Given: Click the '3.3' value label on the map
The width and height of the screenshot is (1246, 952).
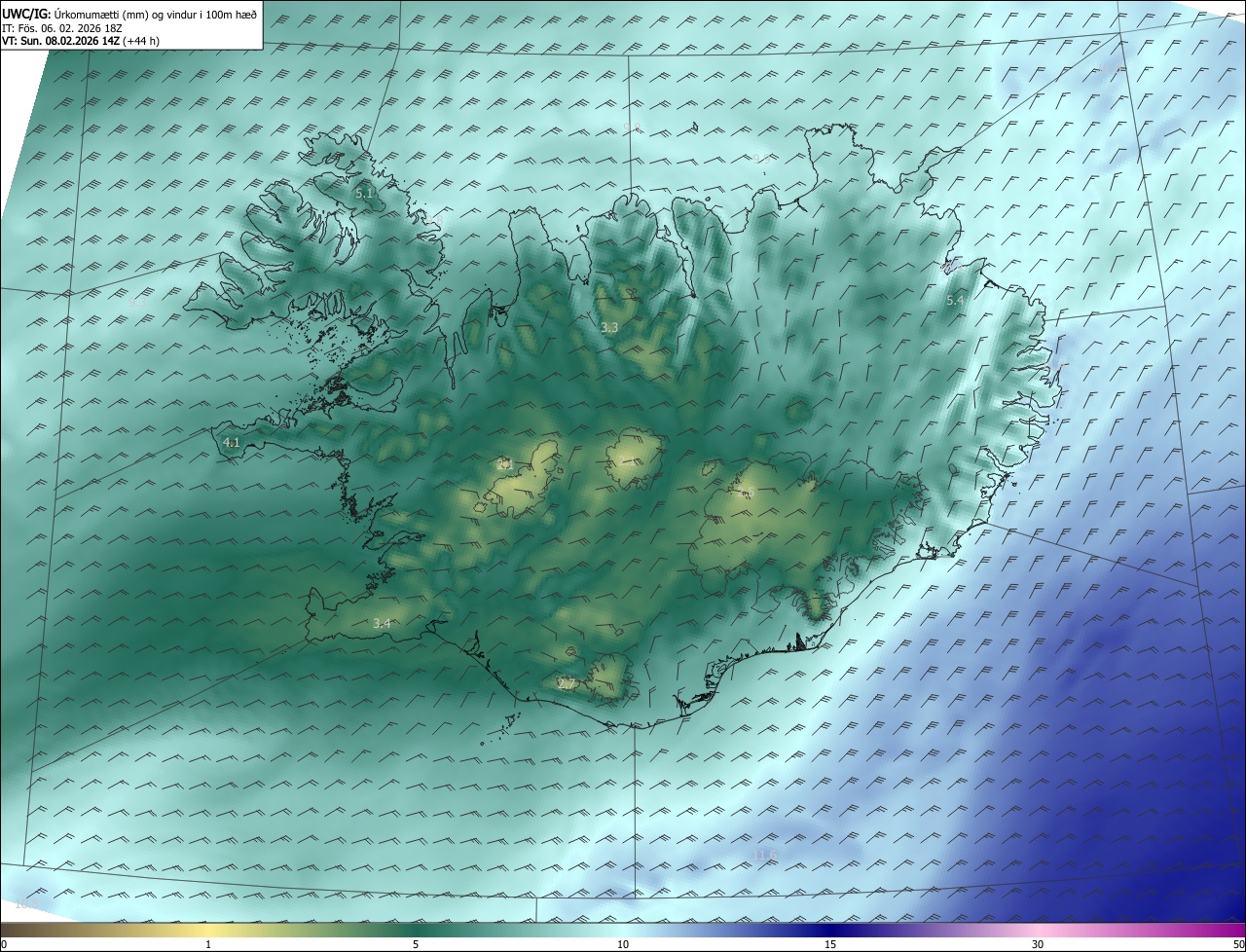Looking at the screenshot, I should [x=609, y=328].
